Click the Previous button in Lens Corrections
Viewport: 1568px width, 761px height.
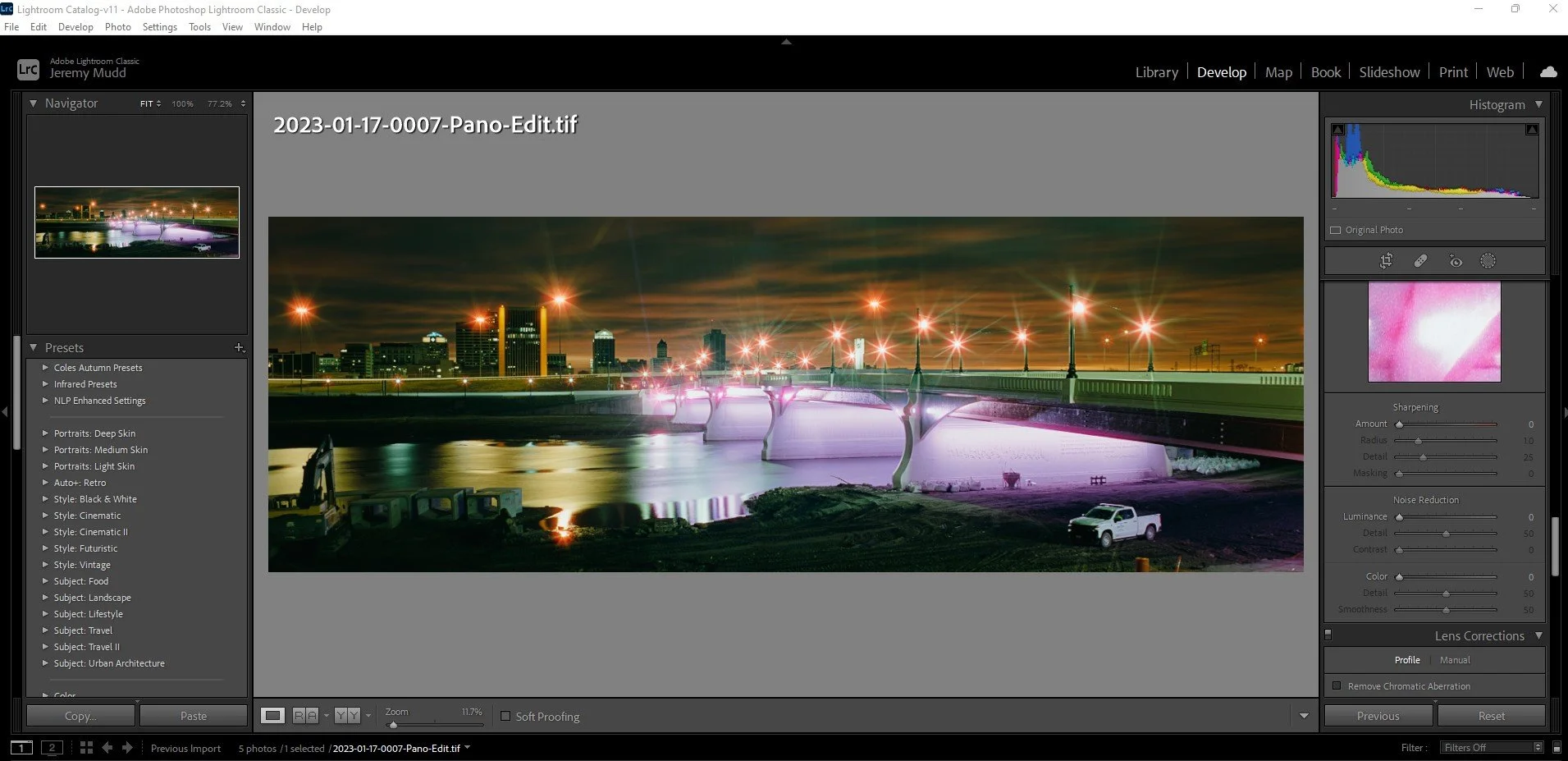click(1378, 715)
